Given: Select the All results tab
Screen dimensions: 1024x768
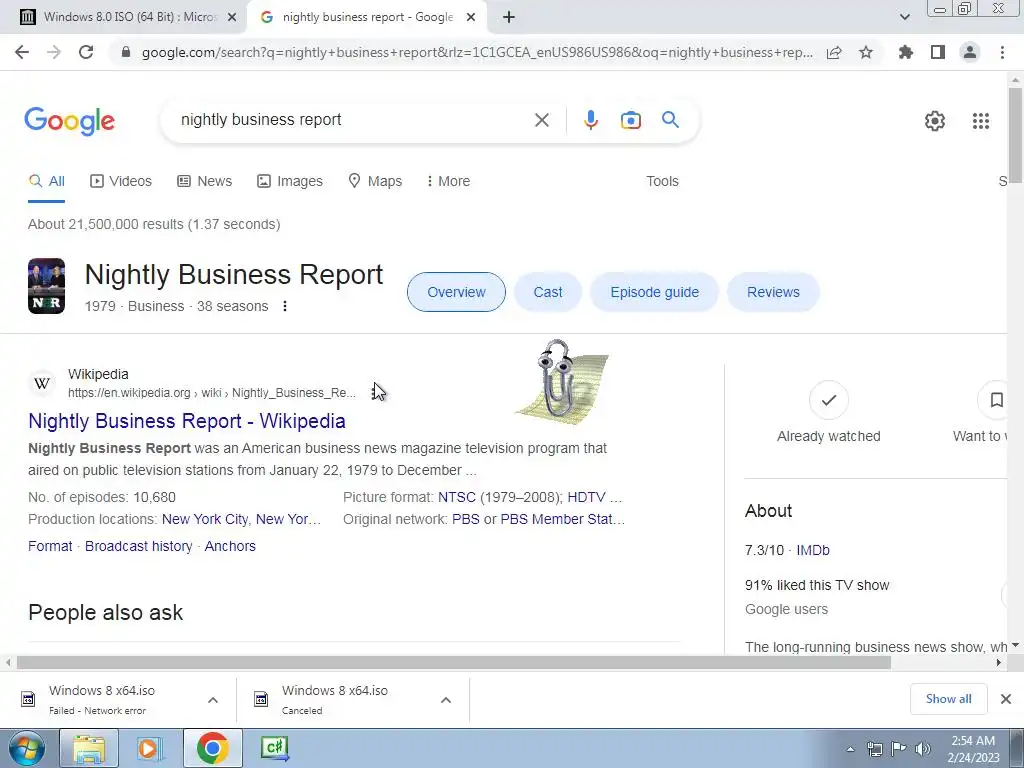Looking at the screenshot, I should tap(46, 182).
